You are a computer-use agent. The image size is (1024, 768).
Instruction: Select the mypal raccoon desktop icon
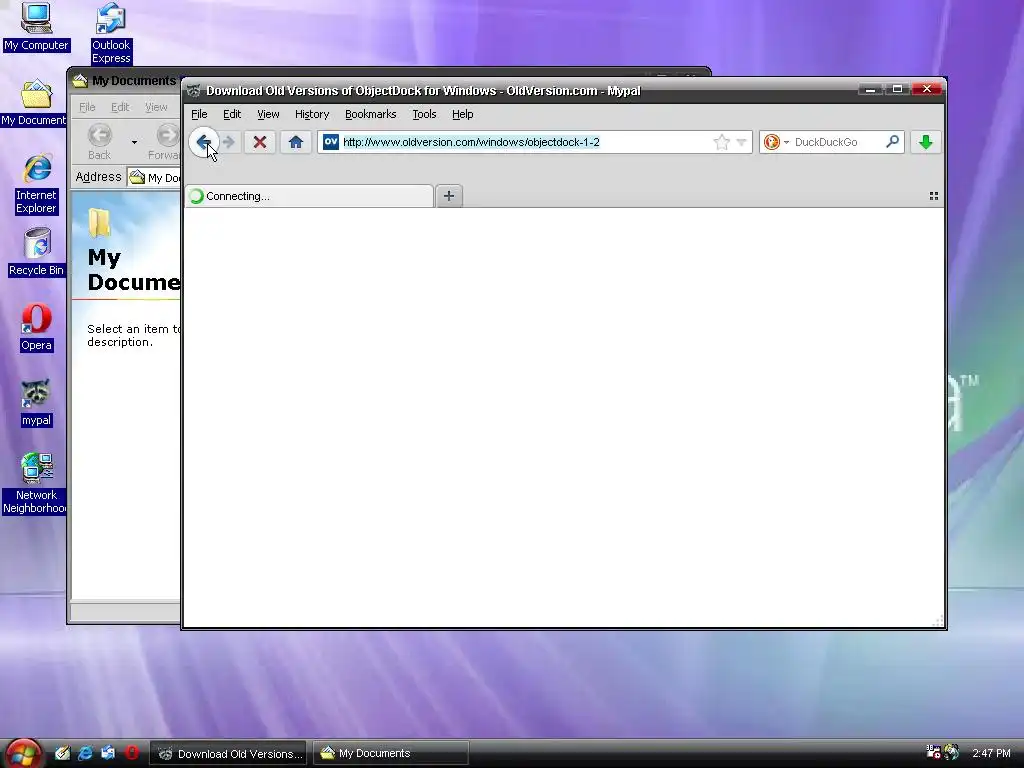(36, 404)
